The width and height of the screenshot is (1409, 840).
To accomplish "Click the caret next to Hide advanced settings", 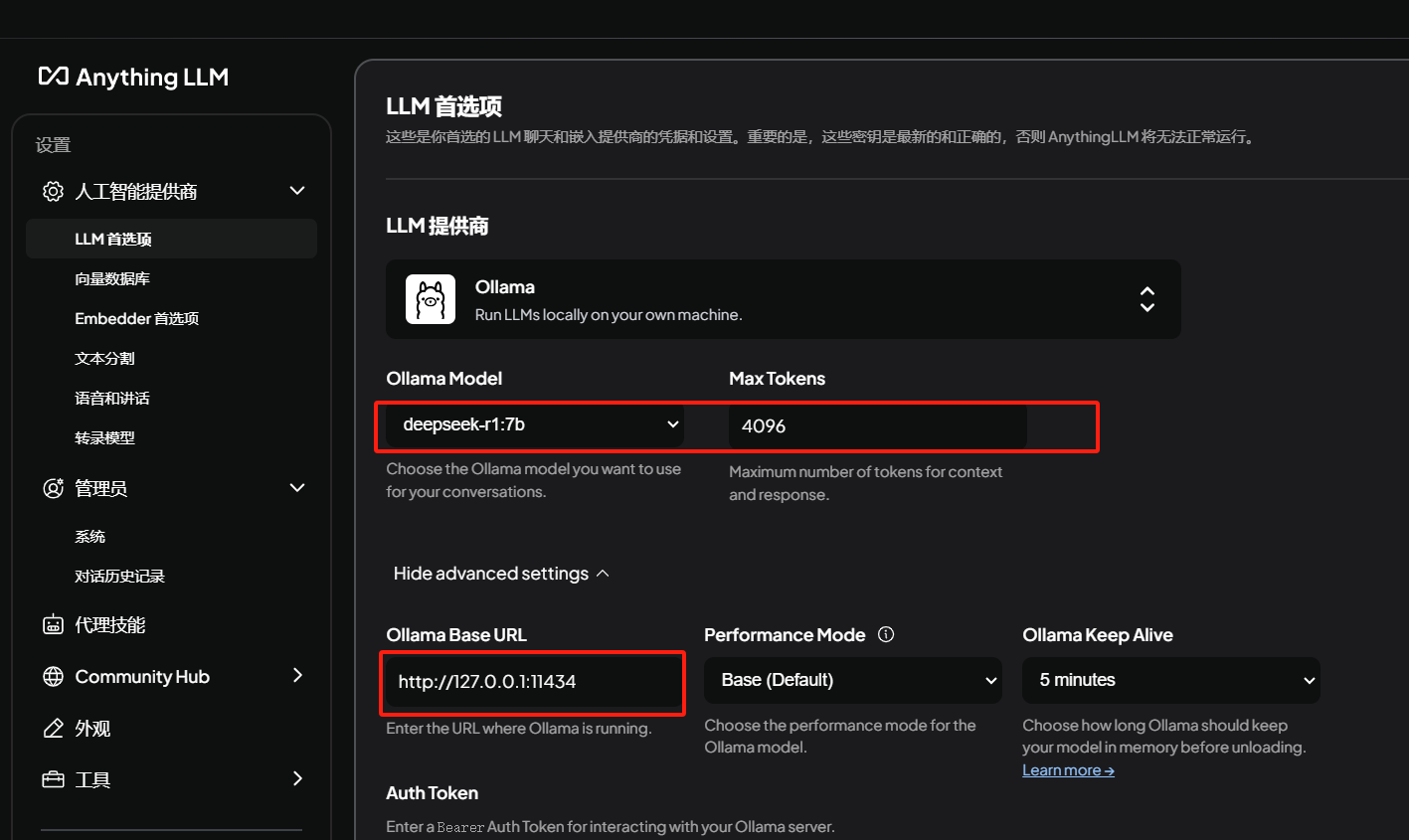I will [x=603, y=574].
